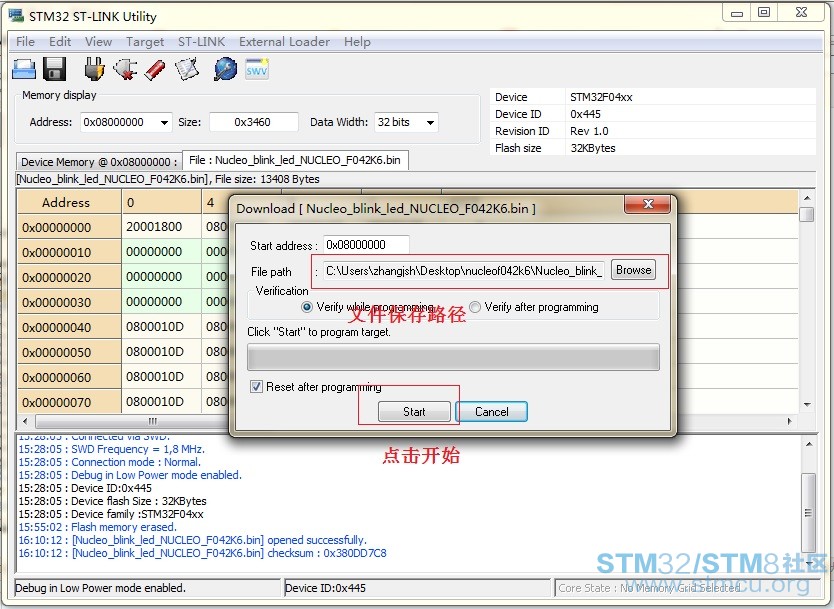Image resolution: width=834 pixels, height=609 pixels.
Task: Click Device value STM32F04xx
Action: tap(601, 97)
